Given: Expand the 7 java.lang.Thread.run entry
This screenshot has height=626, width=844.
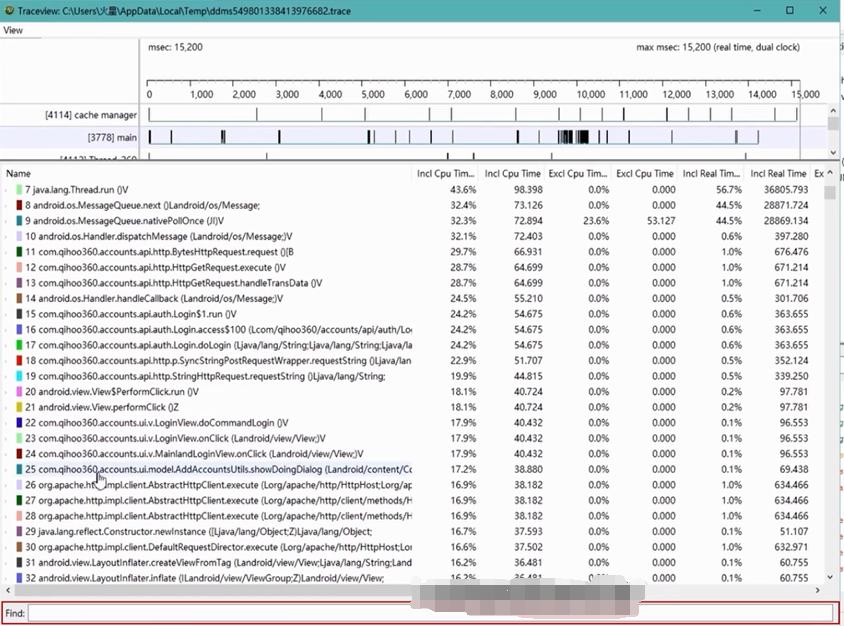Looking at the screenshot, I should [x=6, y=189].
